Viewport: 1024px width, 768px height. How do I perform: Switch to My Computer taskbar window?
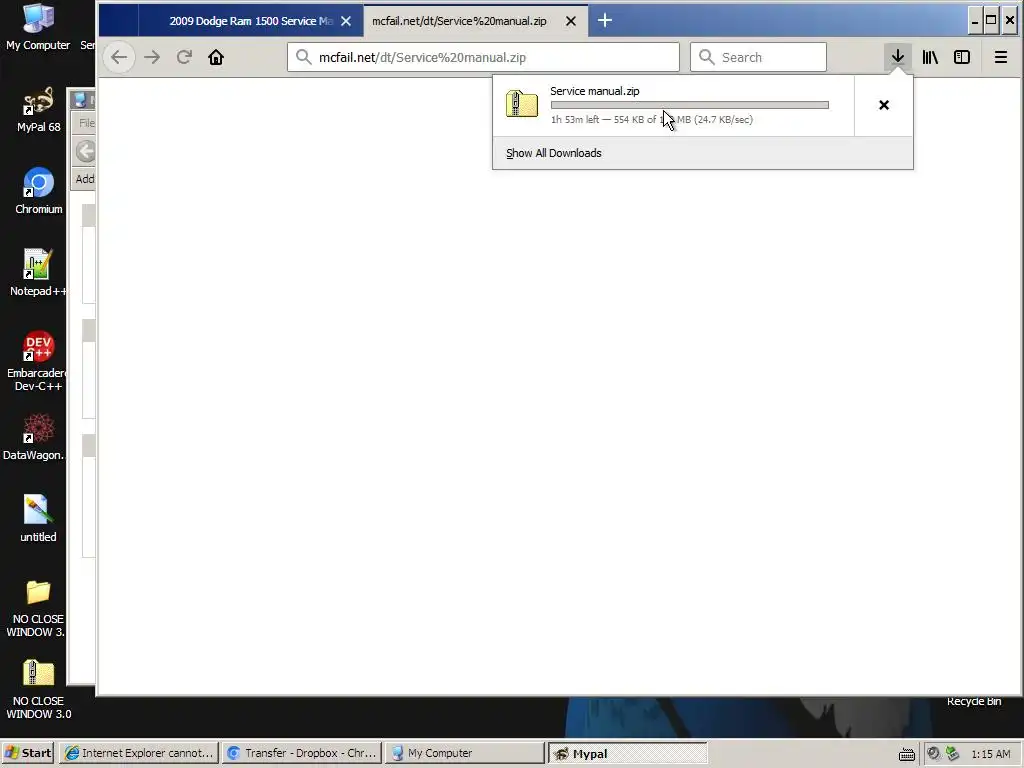click(464, 753)
